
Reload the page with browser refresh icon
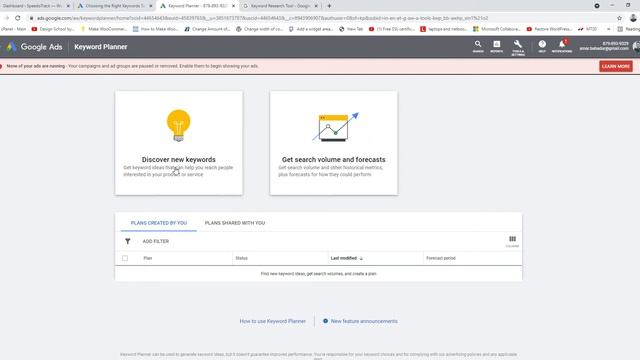[18, 18]
